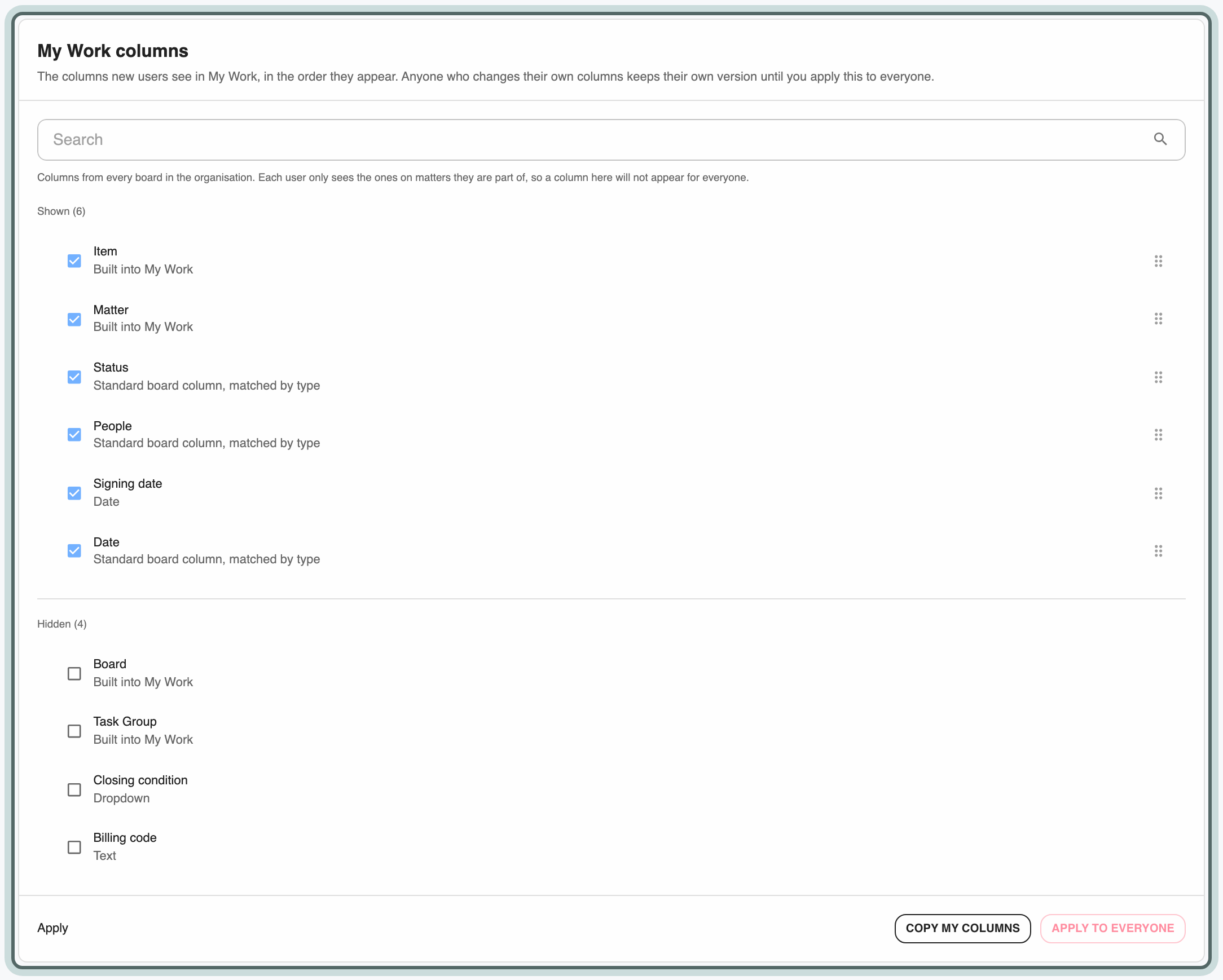1223x980 pixels.
Task: Tick the Billing code checkbox
Action: pyautogui.click(x=74, y=848)
